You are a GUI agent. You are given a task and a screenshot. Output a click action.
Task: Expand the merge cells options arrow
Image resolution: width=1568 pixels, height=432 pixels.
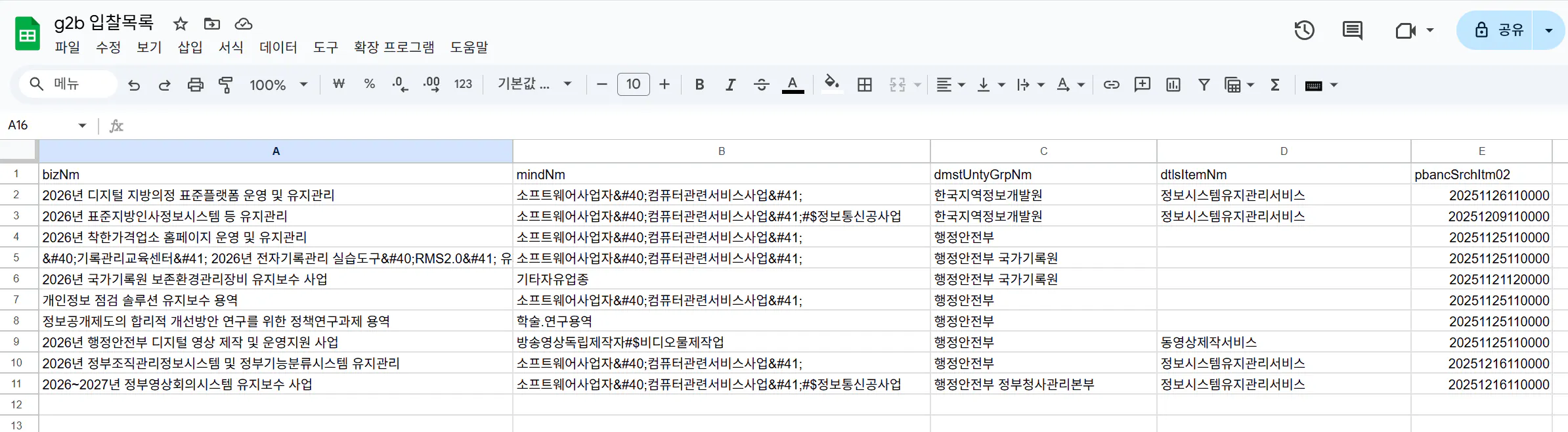click(917, 85)
